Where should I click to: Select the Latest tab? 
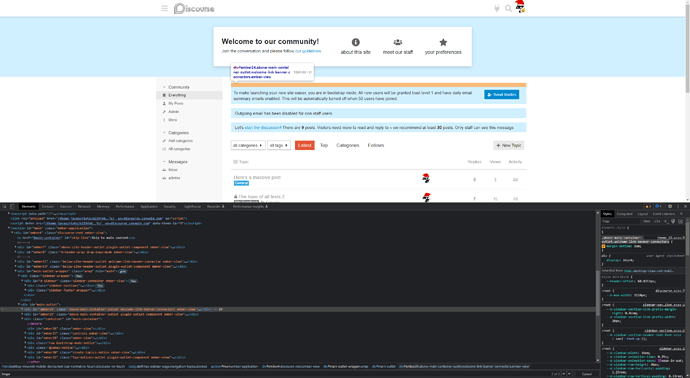pos(305,145)
